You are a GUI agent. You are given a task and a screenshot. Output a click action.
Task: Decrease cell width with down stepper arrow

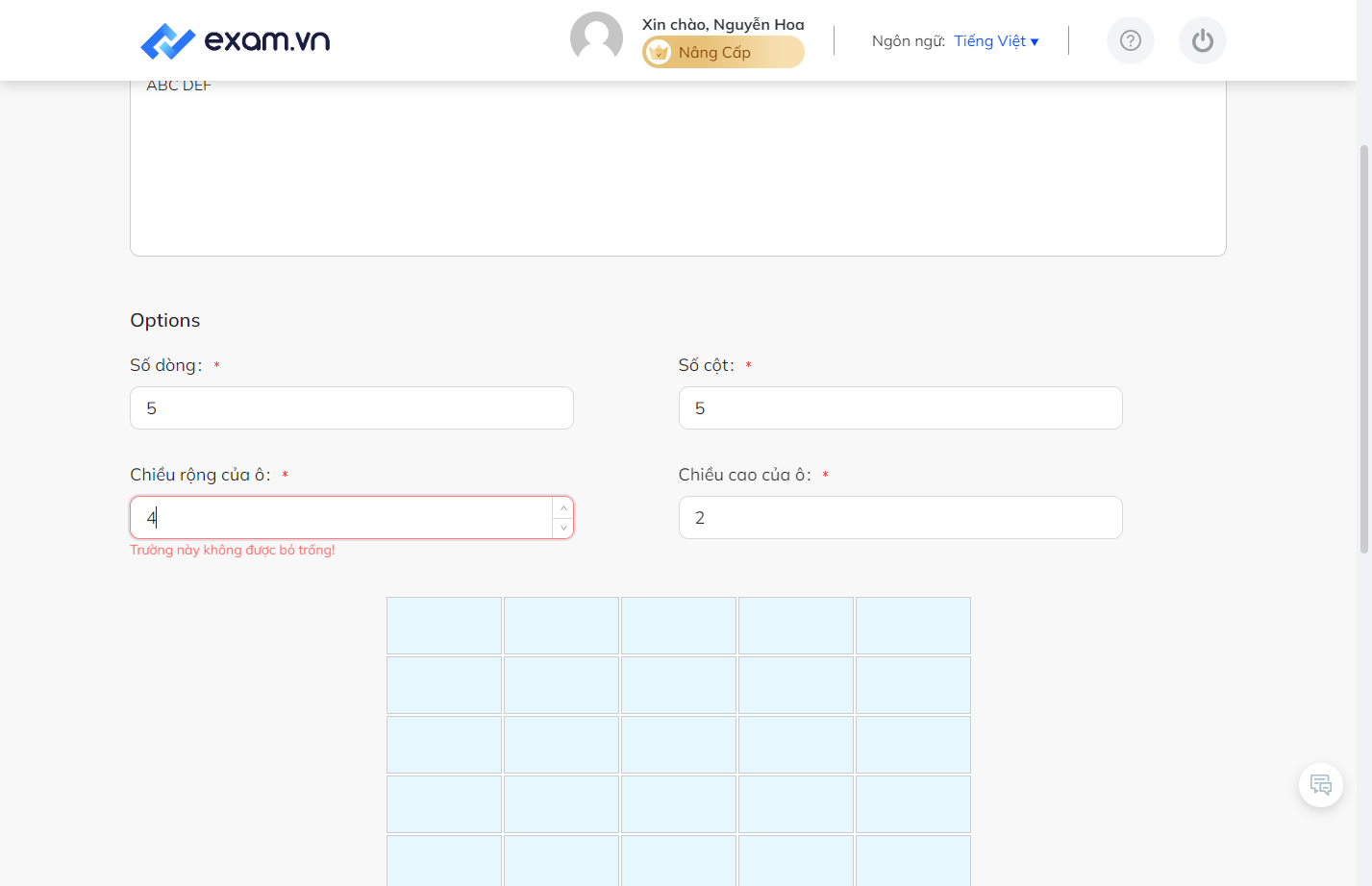pos(563,528)
